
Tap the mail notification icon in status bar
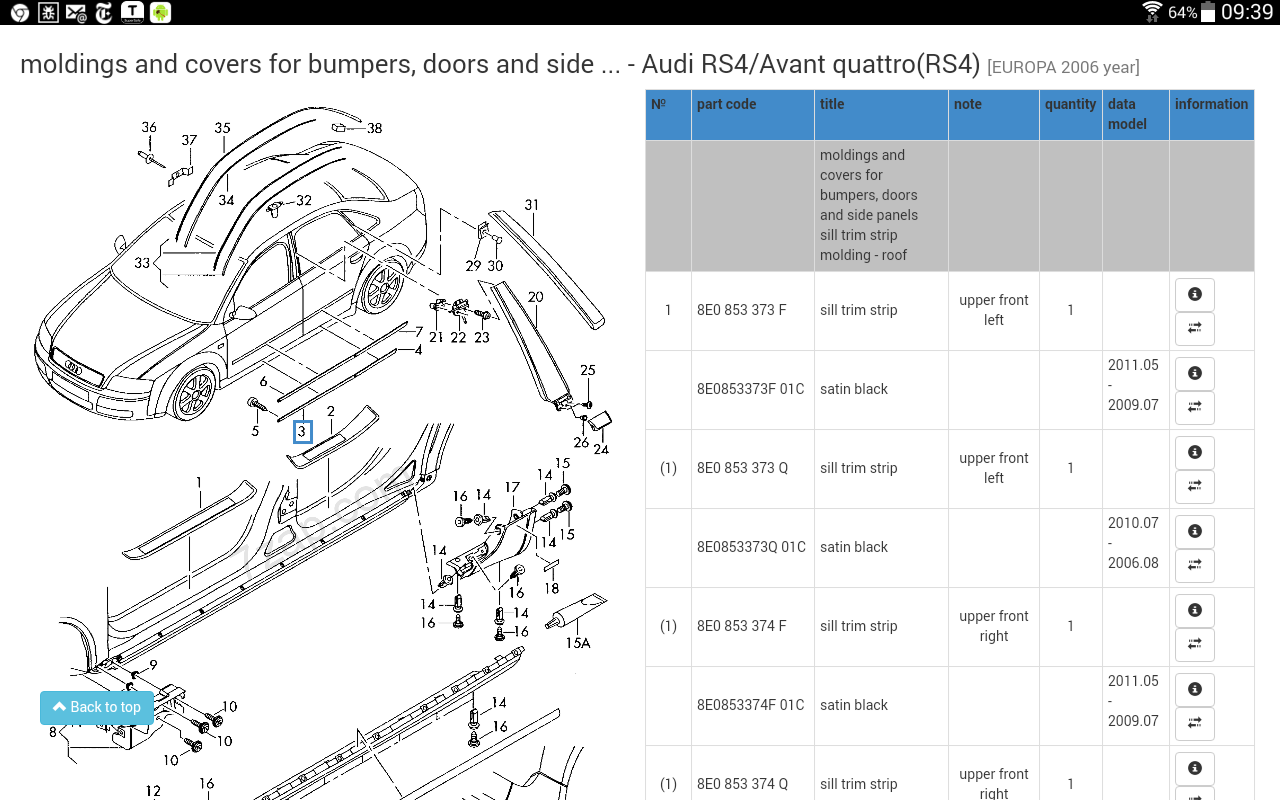(x=75, y=12)
